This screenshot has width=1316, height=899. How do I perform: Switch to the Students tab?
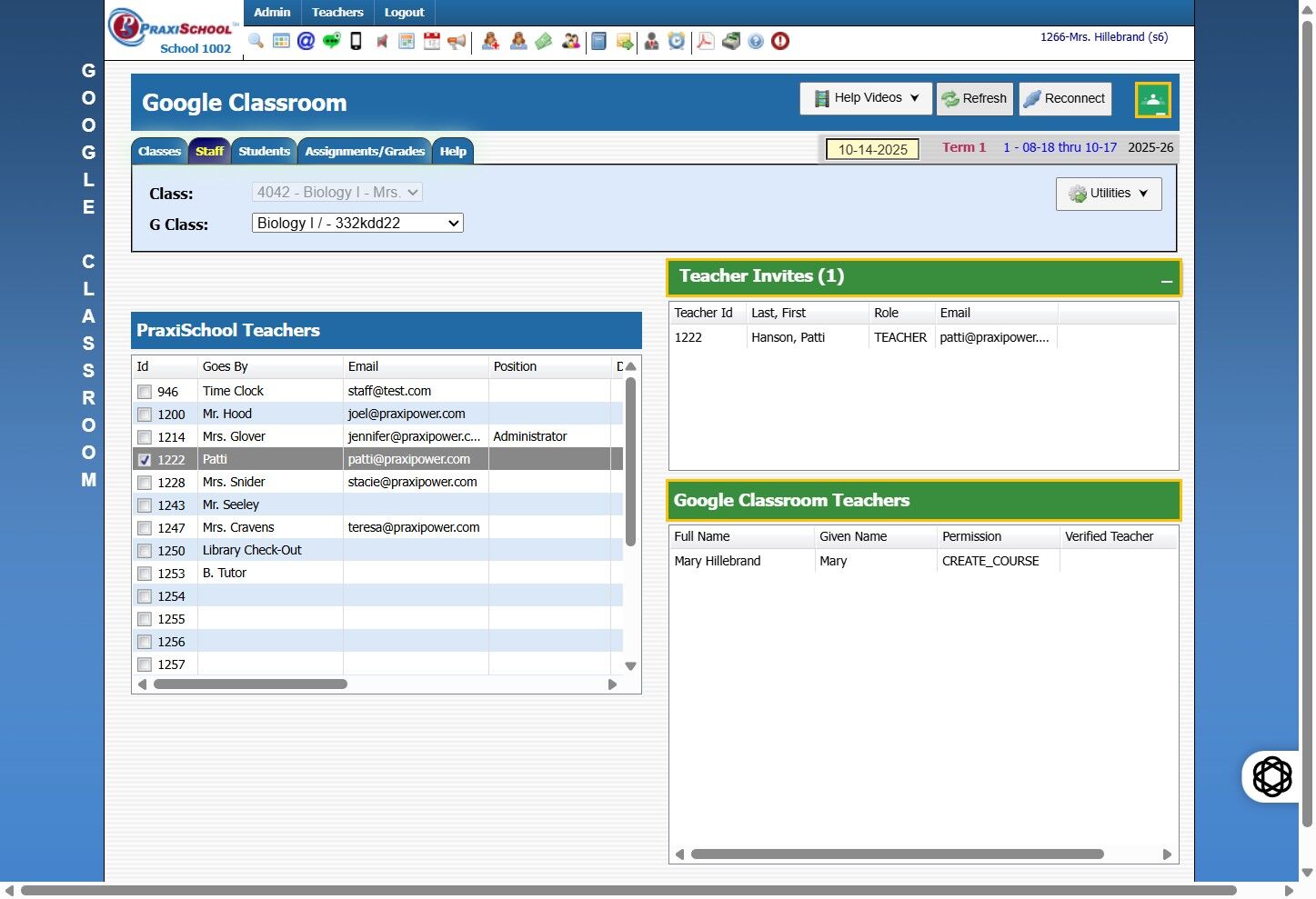tap(264, 152)
